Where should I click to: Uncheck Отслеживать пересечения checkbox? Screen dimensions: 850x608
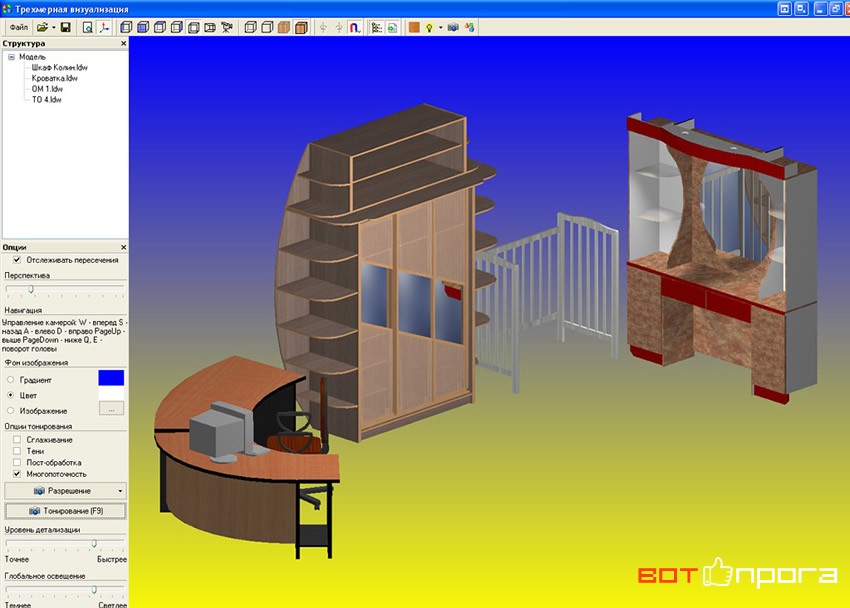[x=17, y=260]
